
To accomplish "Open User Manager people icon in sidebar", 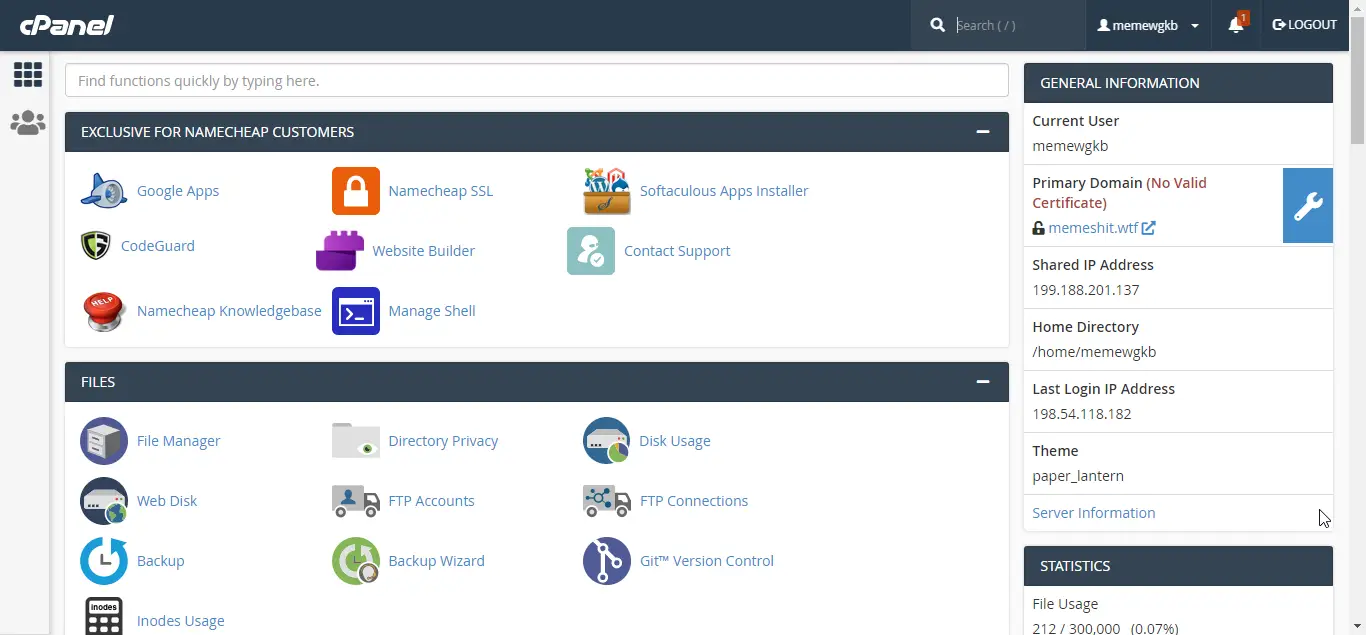I will tap(28, 123).
